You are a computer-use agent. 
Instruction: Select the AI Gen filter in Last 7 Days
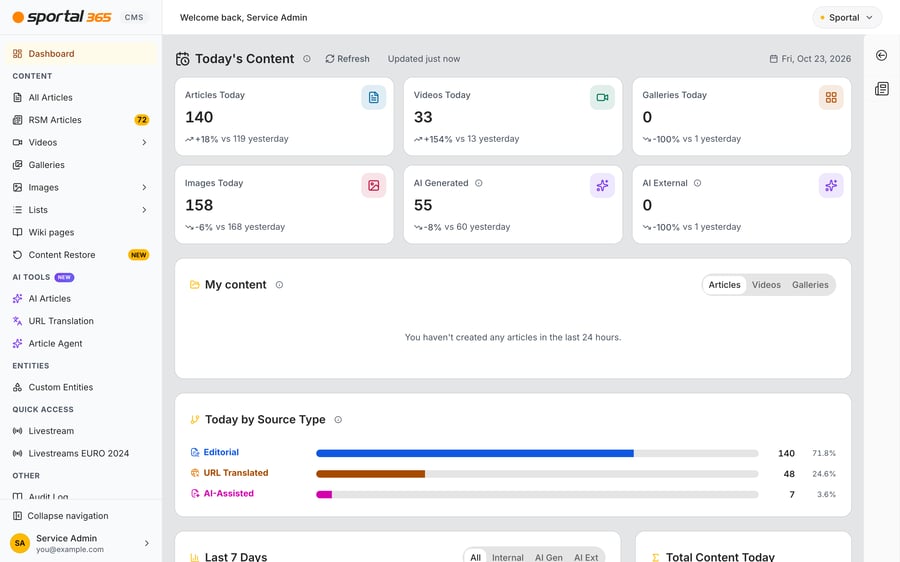tap(549, 557)
